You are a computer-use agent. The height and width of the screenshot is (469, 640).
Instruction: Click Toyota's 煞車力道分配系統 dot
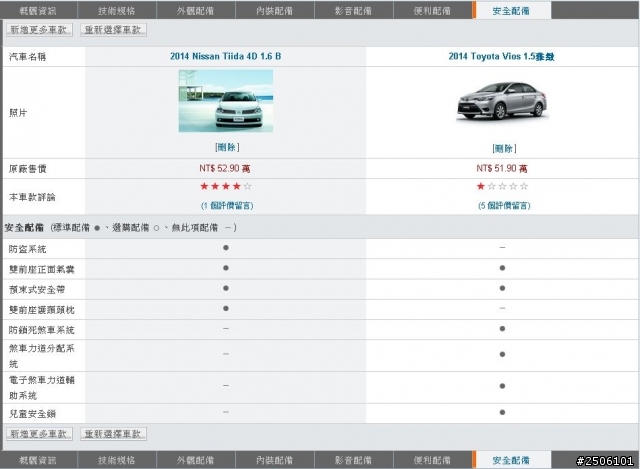[502, 354]
